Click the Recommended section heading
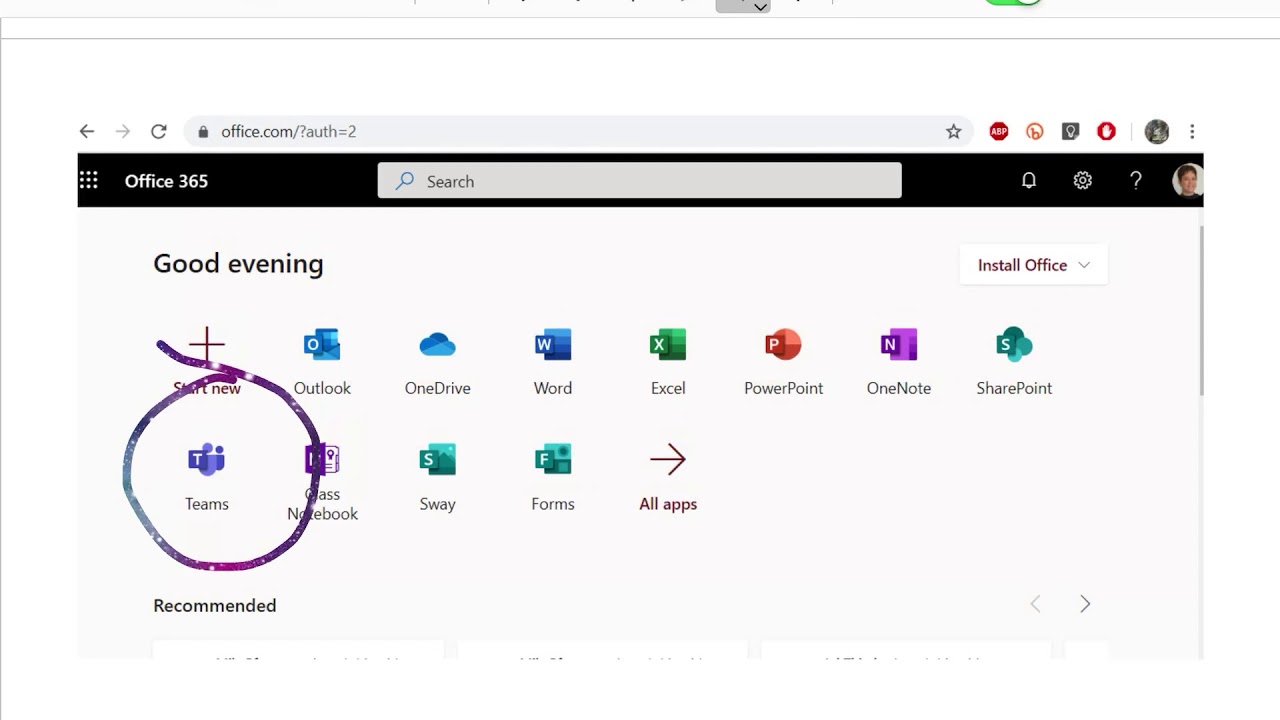The image size is (1280, 720). [x=215, y=605]
